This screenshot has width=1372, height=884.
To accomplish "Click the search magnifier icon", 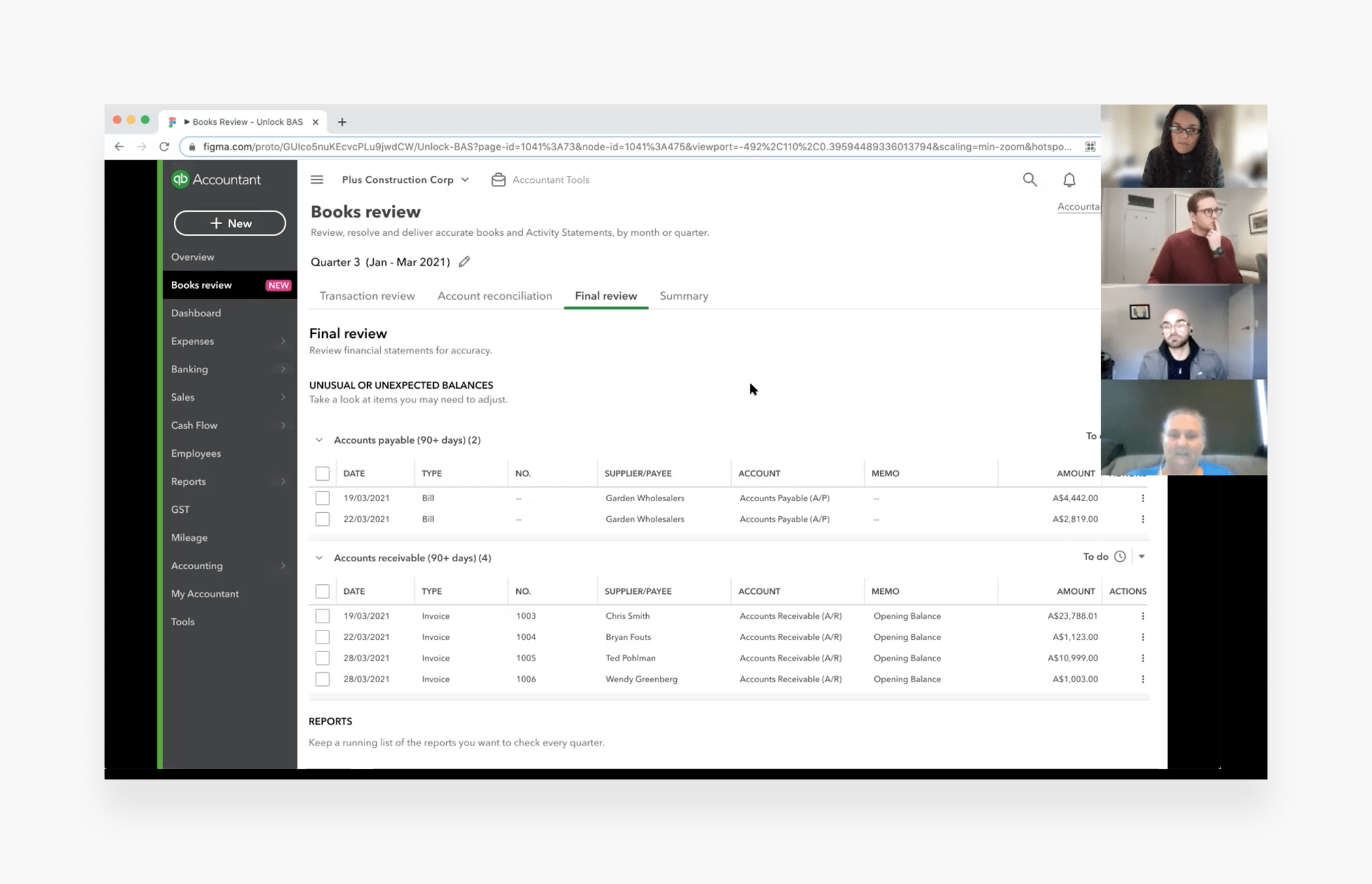I will tap(1030, 180).
